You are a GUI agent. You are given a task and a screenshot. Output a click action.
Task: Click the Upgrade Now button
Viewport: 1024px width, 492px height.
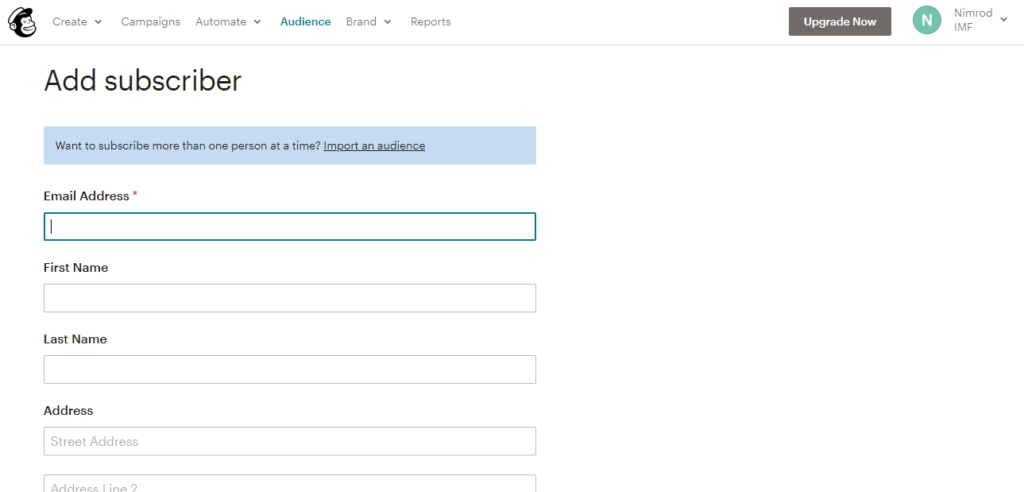(x=840, y=22)
